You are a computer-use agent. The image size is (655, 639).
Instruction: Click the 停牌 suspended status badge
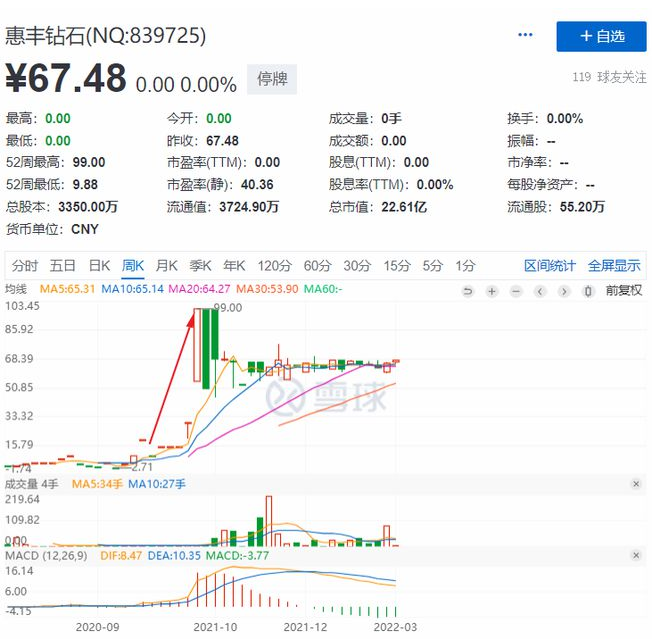(x=272, y=79)
